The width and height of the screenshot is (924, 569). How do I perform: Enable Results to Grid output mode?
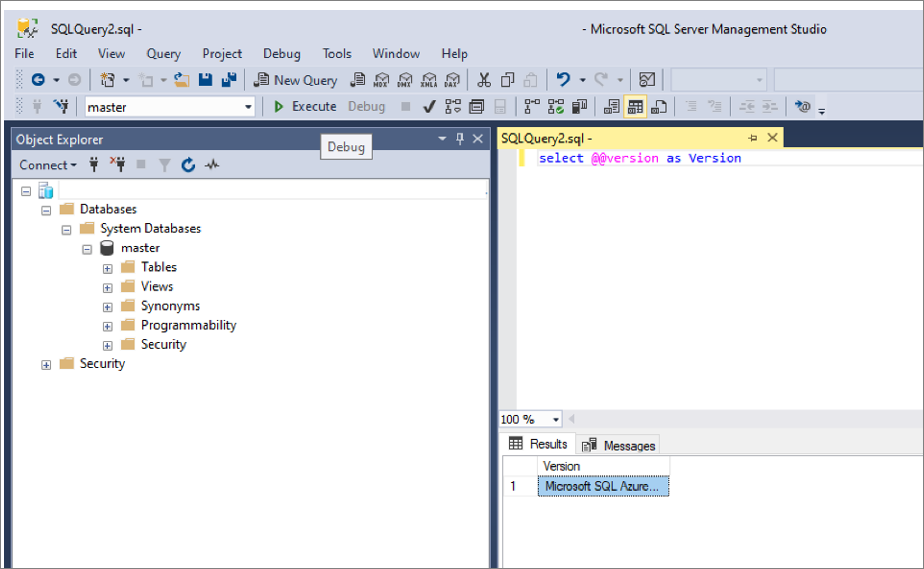click(x=635, y=106)
